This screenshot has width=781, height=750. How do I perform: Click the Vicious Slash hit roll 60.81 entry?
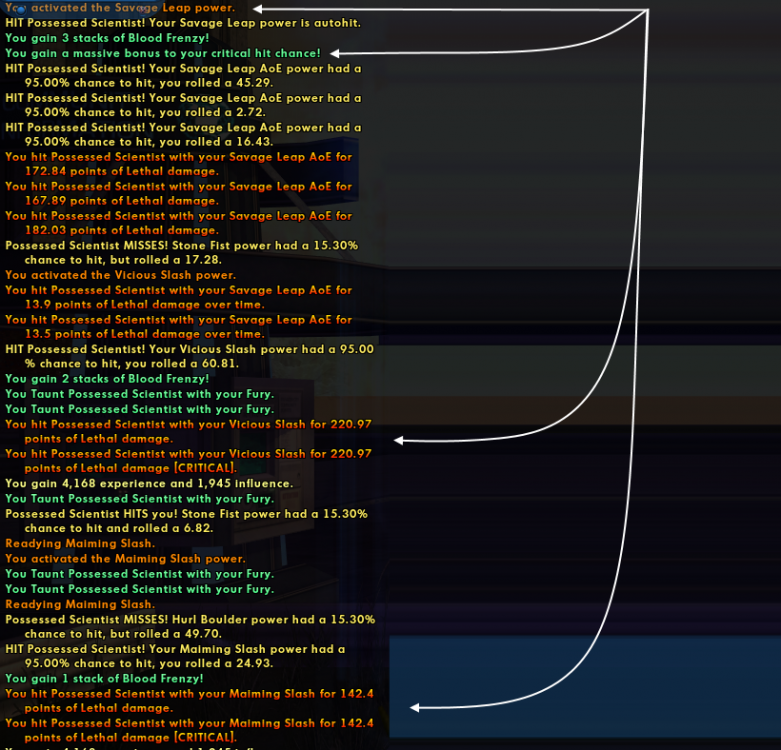(x=189, y=356)
